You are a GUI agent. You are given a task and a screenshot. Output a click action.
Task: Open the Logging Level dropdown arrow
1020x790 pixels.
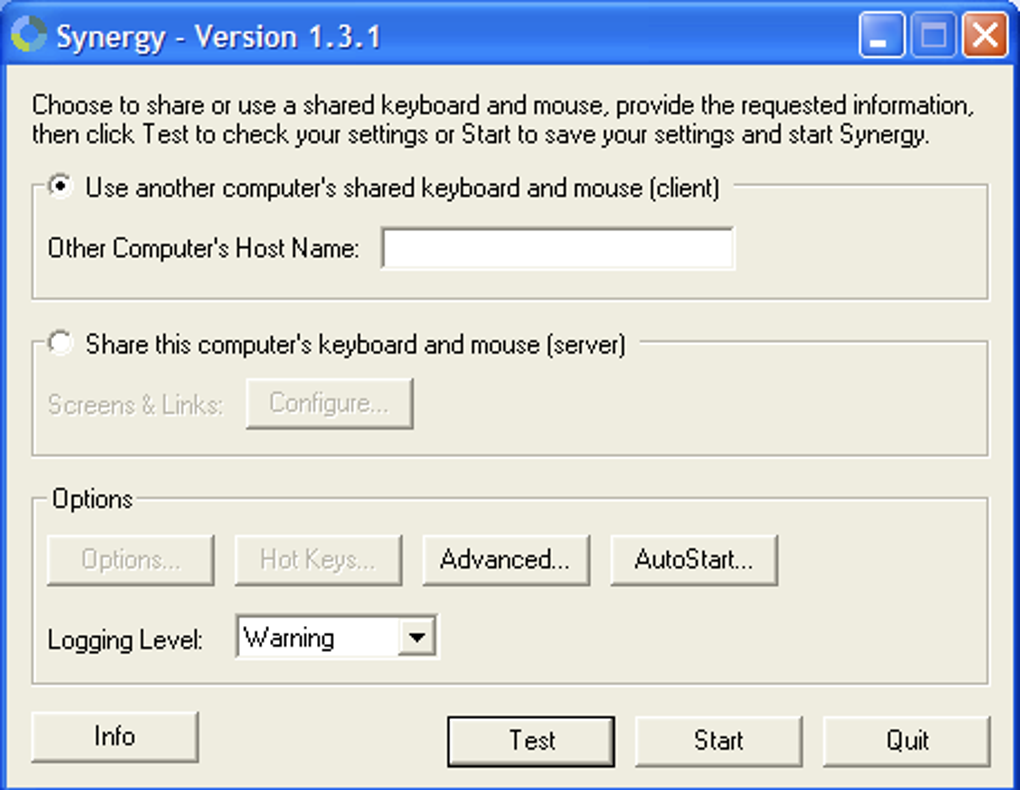point(417,637)
